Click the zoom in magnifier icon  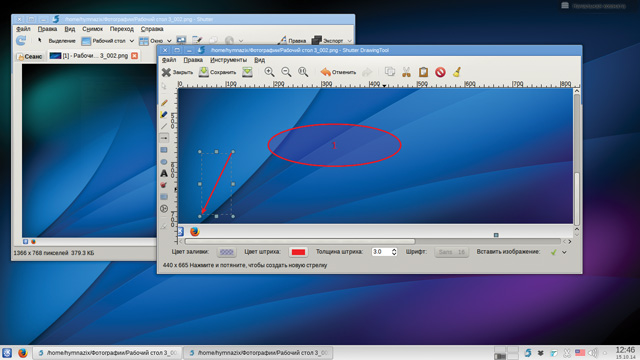tap(269, 72)
